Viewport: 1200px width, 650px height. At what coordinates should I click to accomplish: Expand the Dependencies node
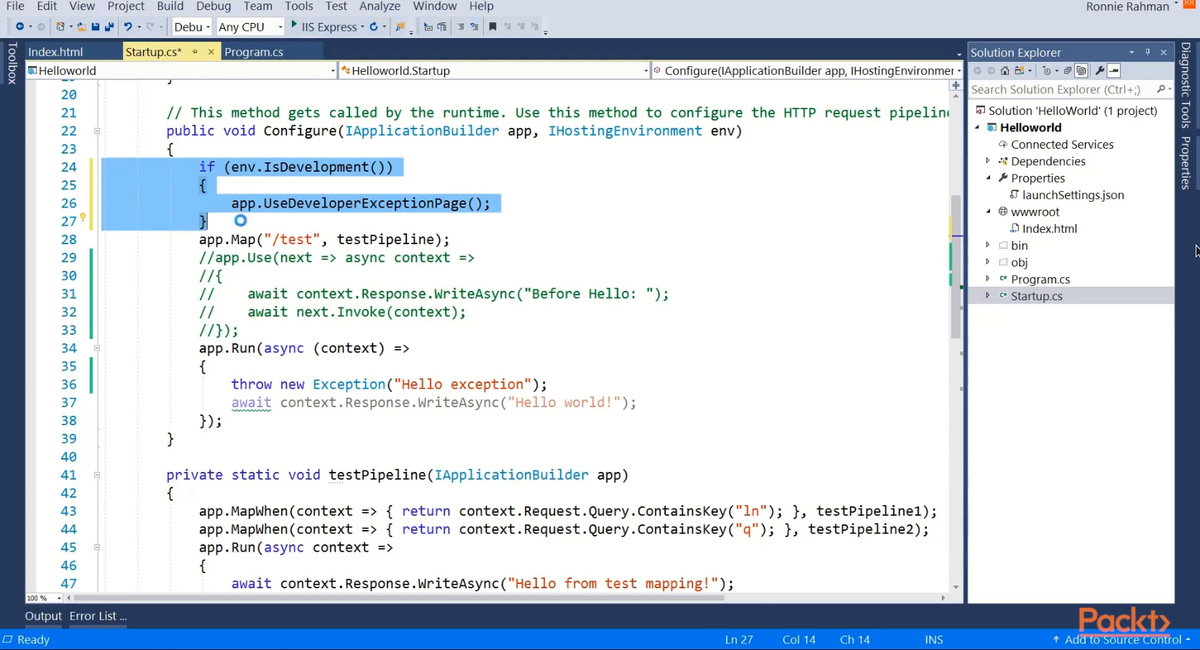pyautogui.click(x=988, y=161)
